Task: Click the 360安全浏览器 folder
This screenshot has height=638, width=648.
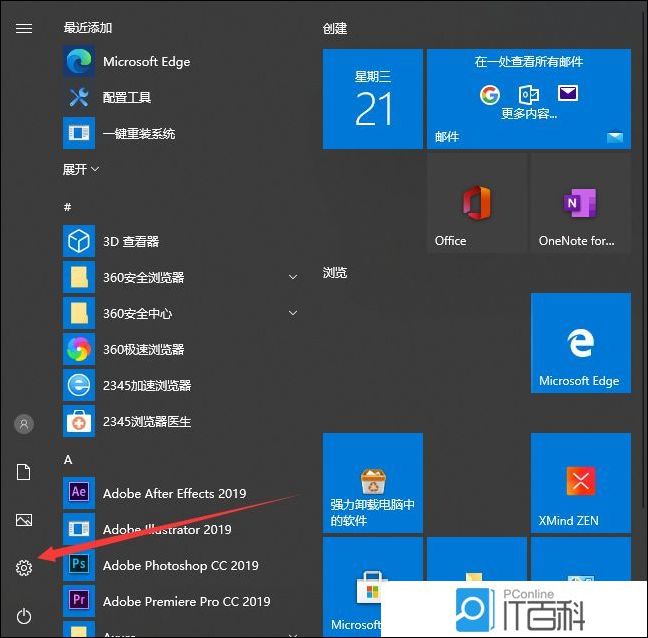Action: (x=180, y=277)
